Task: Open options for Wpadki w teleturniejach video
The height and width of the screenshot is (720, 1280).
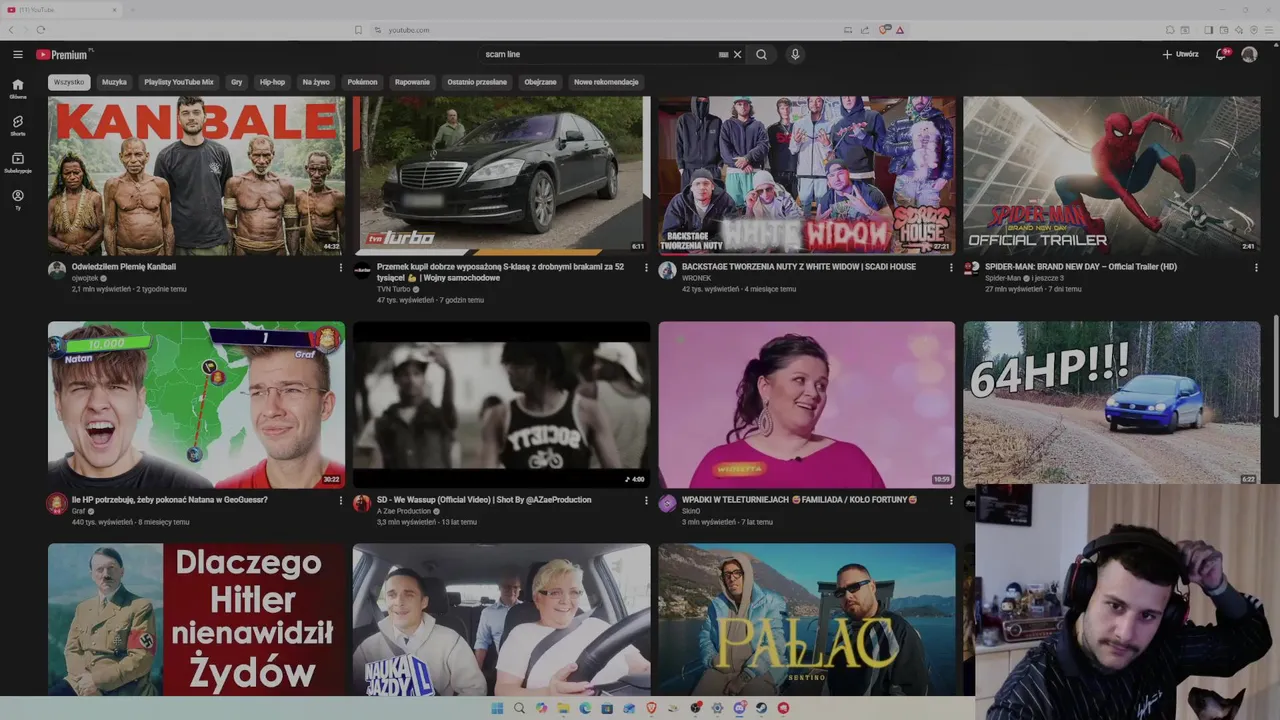Action: tap(951, 501)
